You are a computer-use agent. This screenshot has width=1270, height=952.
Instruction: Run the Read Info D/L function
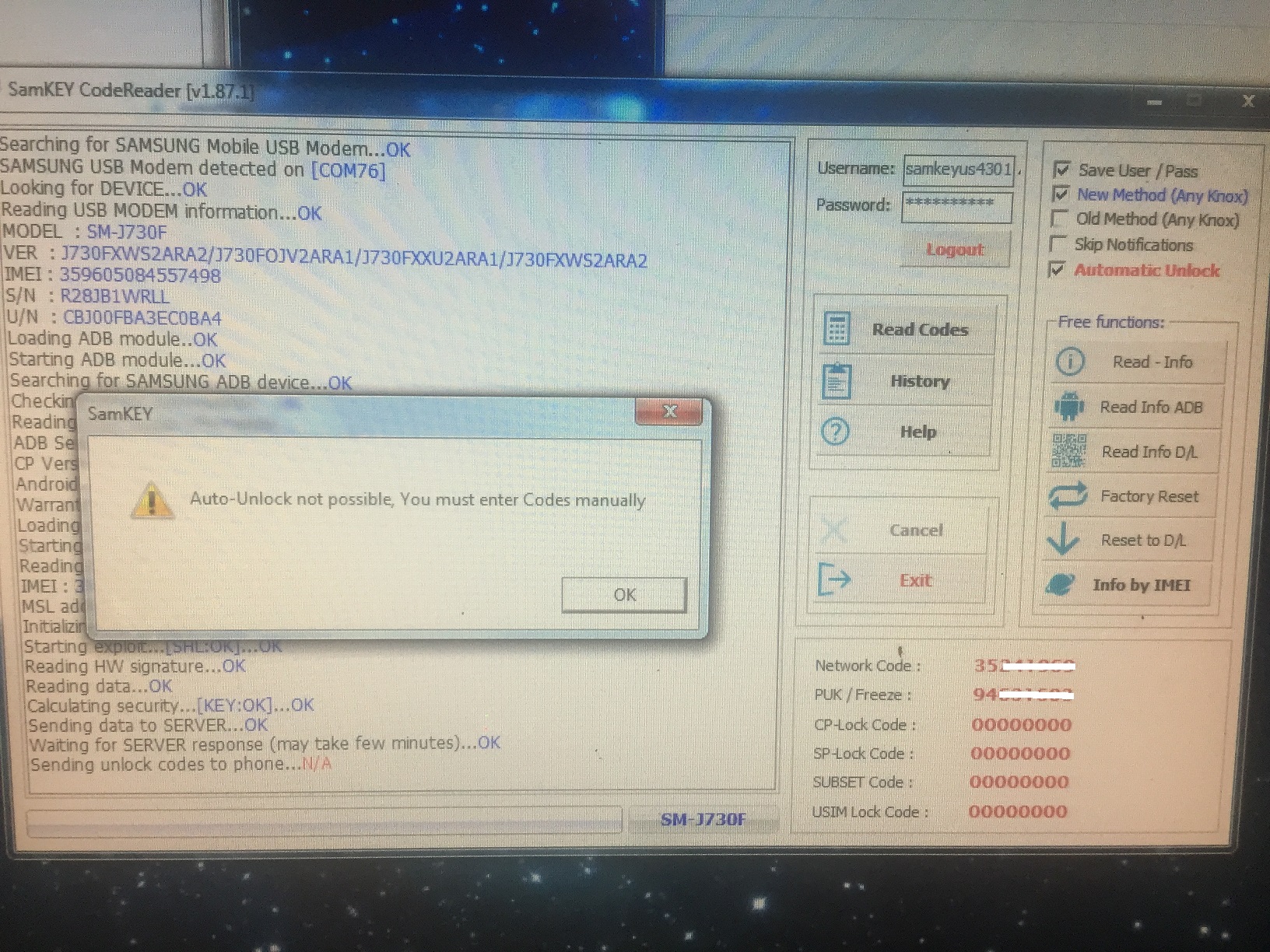pos(1135,451)
